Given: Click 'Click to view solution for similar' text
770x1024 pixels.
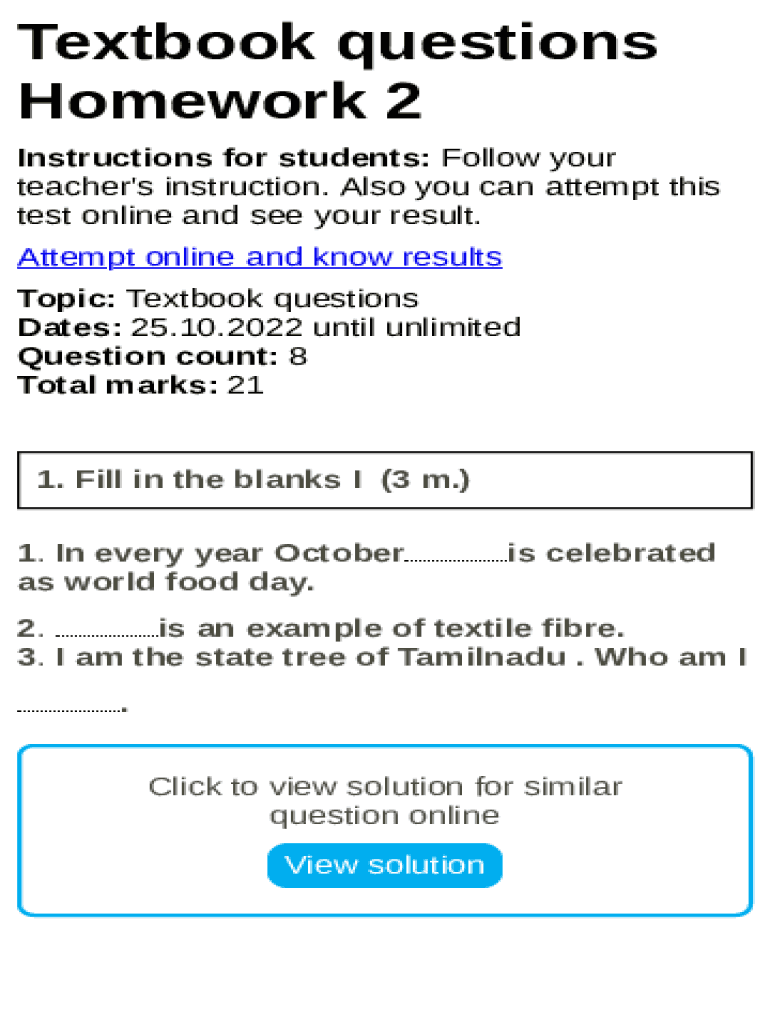Looking at the screenshot, I should tap(385, 787).
